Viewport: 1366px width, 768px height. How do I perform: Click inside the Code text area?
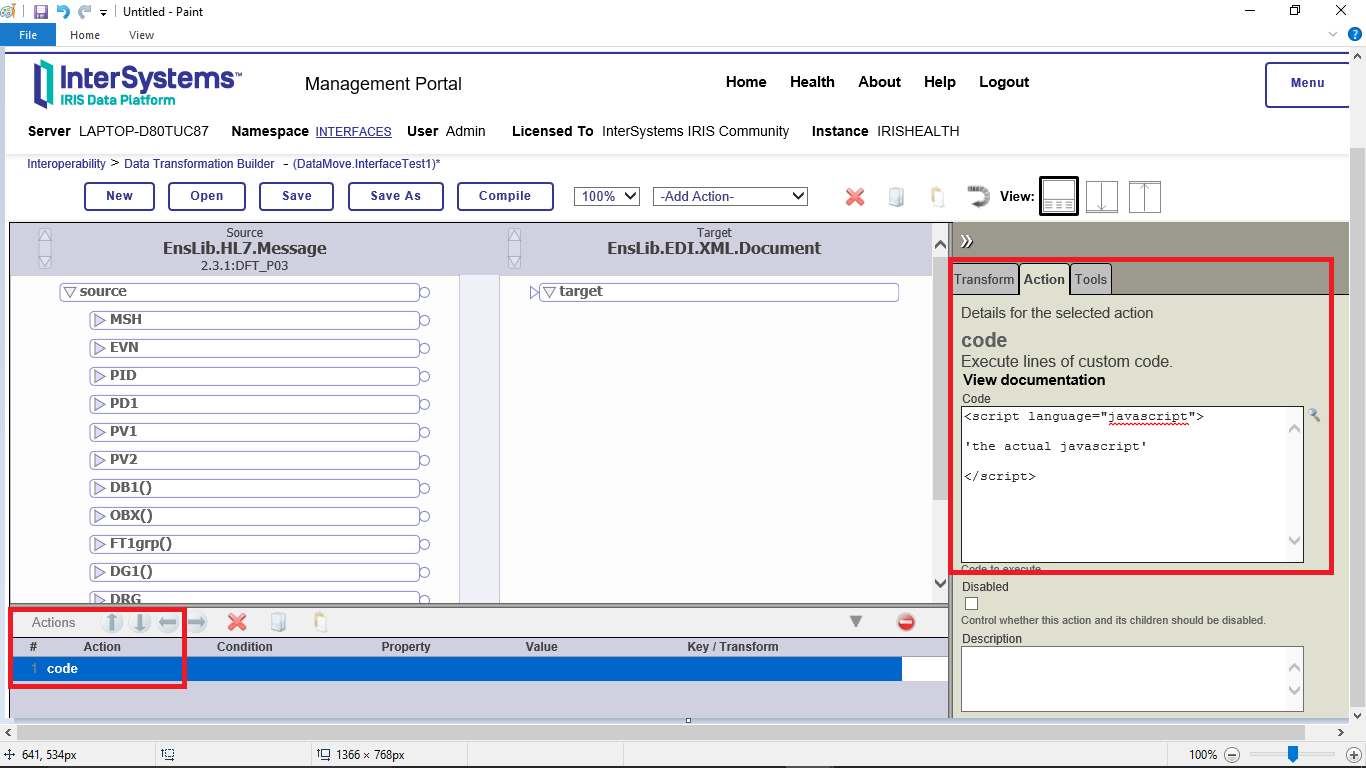(1132, 485)
